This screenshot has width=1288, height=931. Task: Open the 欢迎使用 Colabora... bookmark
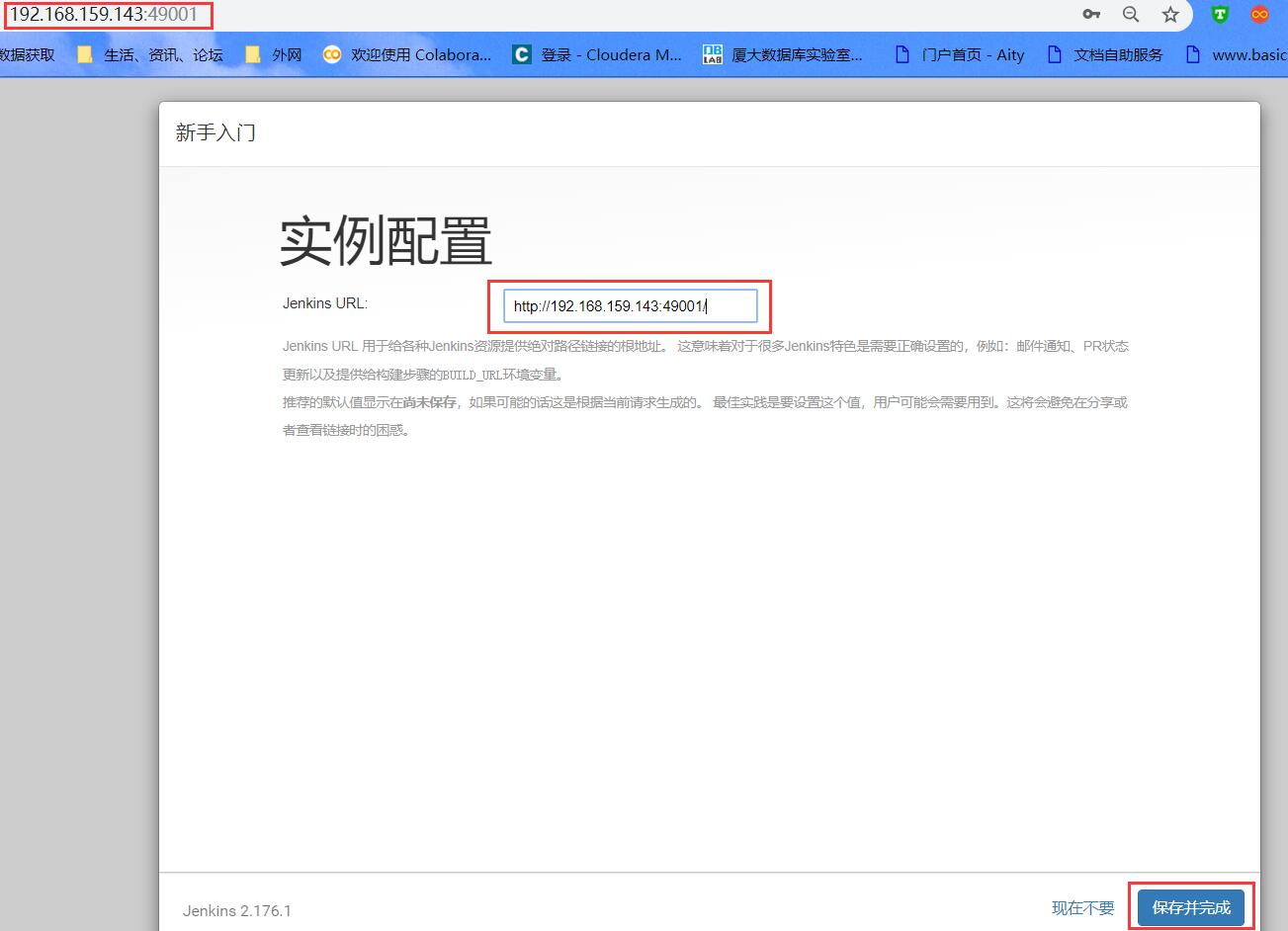coord(407,54)
